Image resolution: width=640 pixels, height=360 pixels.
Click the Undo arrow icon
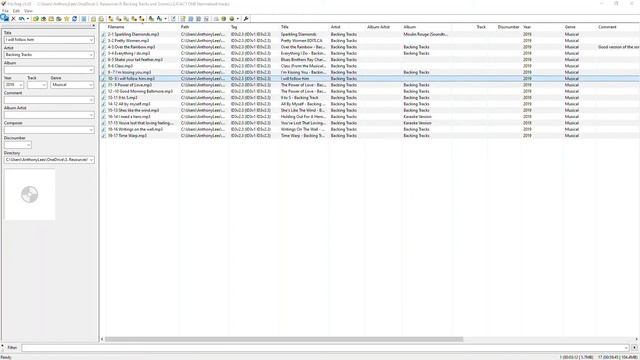[x=21, y=19]
